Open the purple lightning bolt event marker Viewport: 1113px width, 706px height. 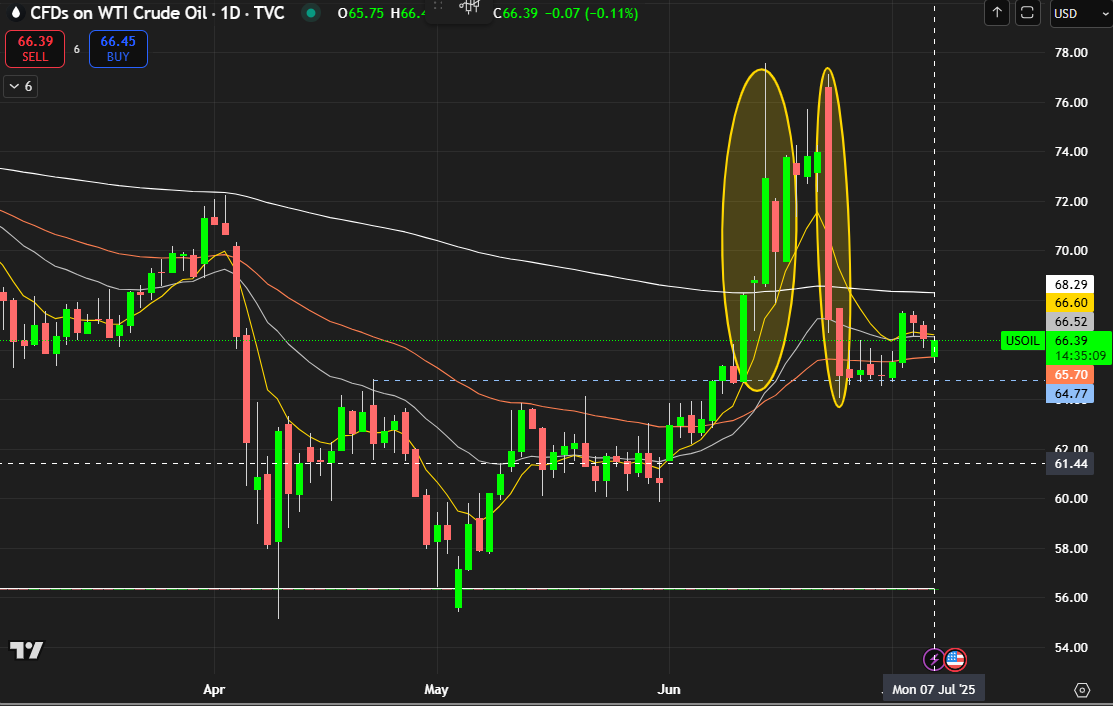(x=933, y=660)
